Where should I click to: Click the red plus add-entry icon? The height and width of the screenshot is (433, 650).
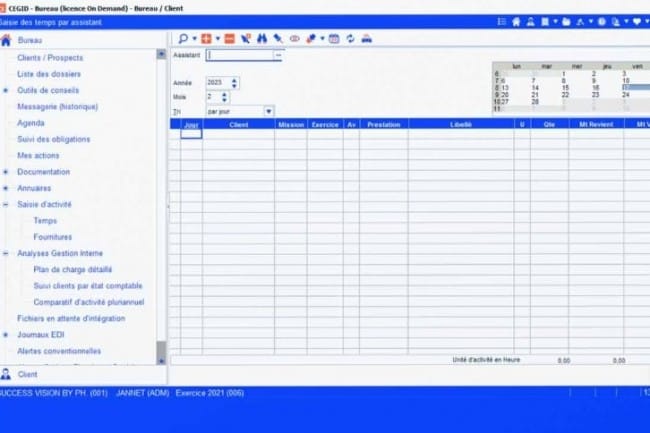pos(206,38)
